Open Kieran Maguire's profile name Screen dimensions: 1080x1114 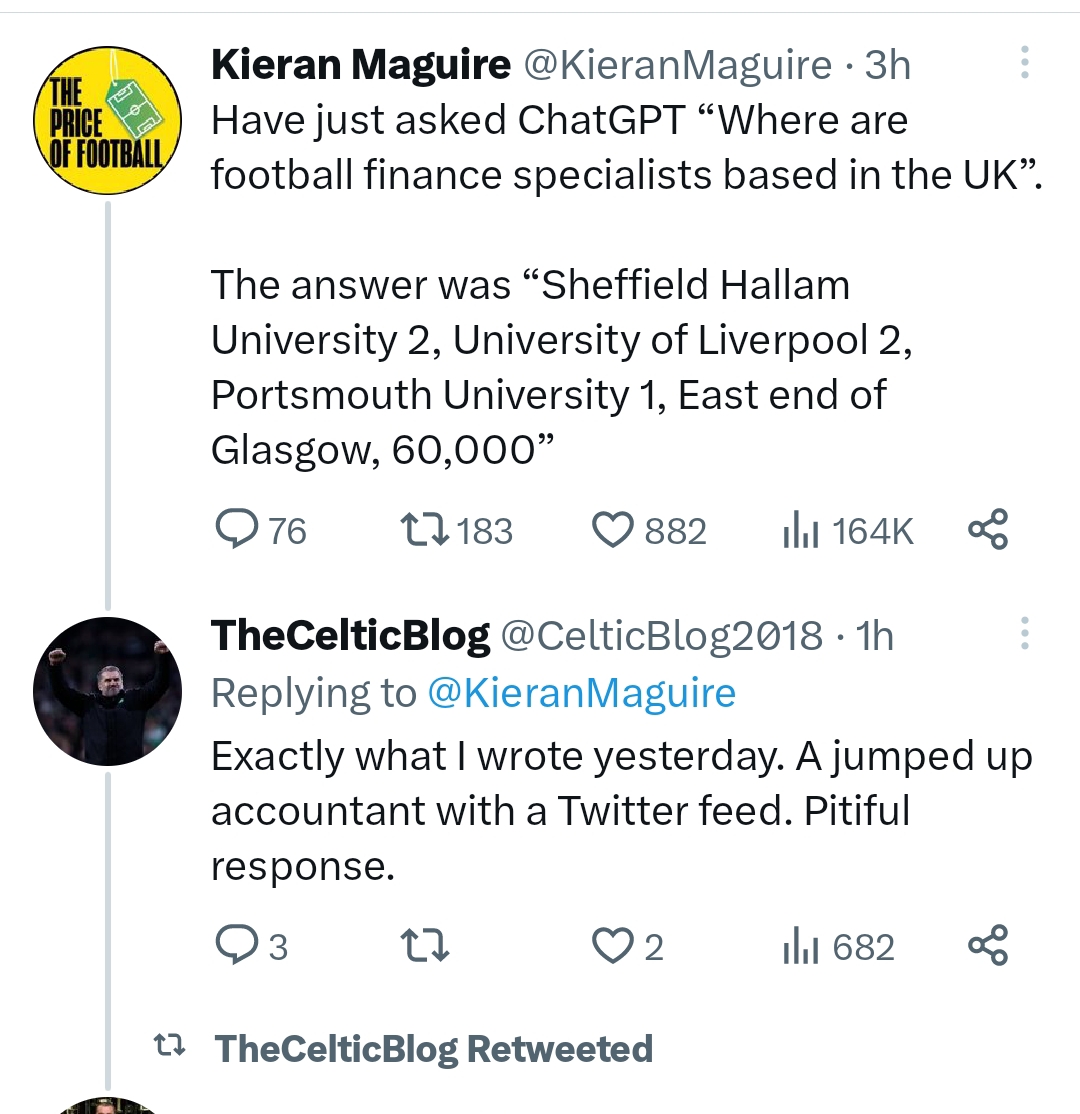pos(360,66)
